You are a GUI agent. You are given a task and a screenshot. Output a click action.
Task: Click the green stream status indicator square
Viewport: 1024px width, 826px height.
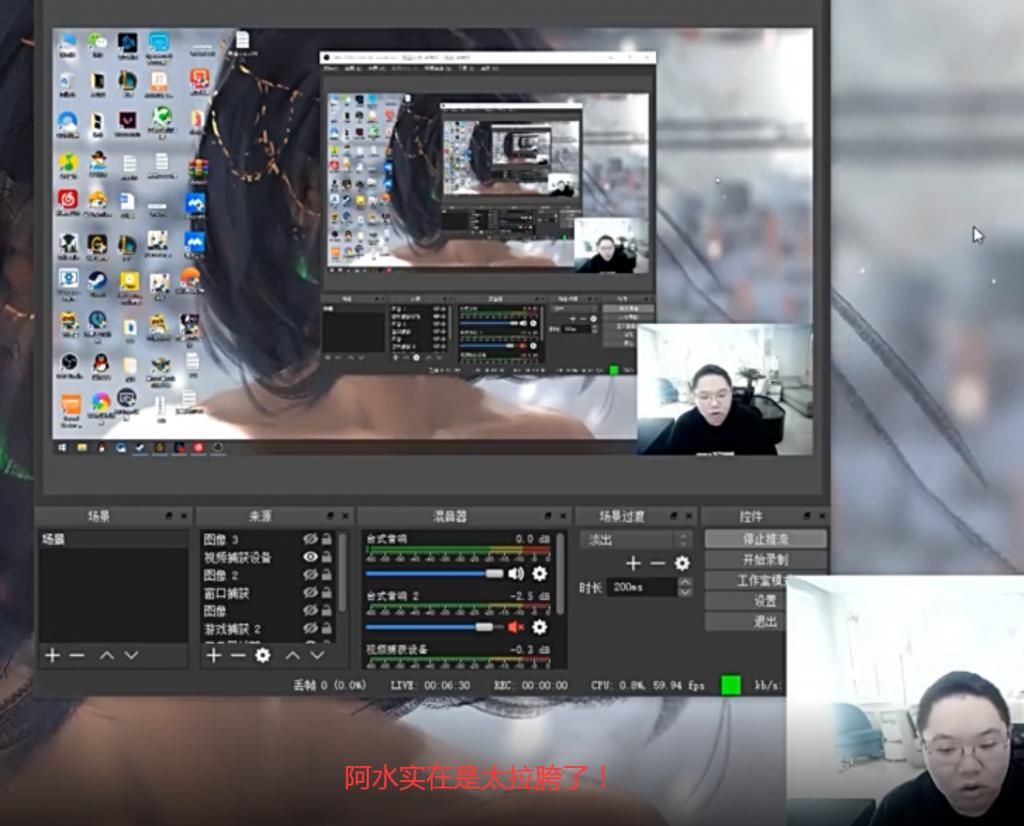pos(730,685)
